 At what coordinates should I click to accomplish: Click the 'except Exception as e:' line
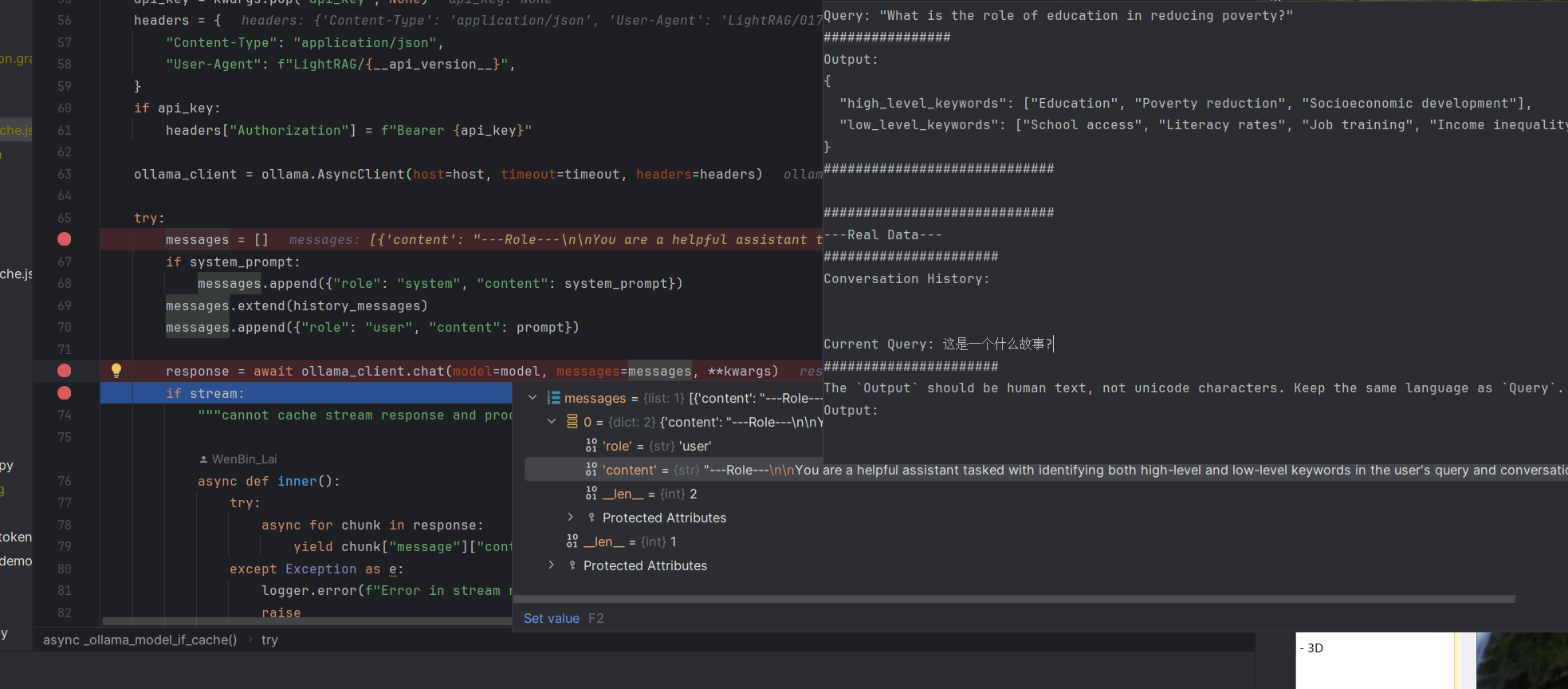pyautogui.click(x=316, y=569)
